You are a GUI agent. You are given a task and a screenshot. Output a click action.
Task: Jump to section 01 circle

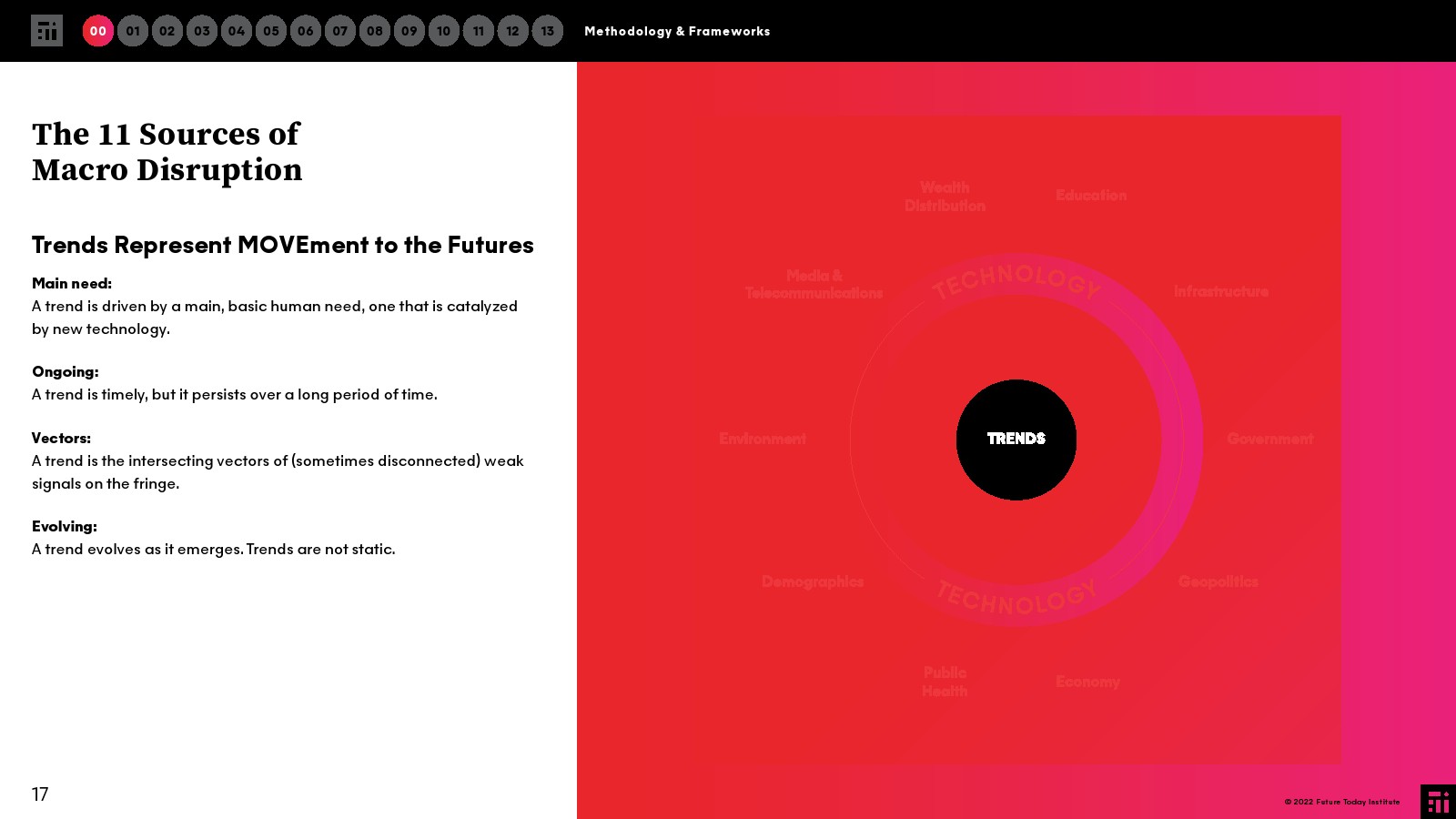[x=133, y=31]
